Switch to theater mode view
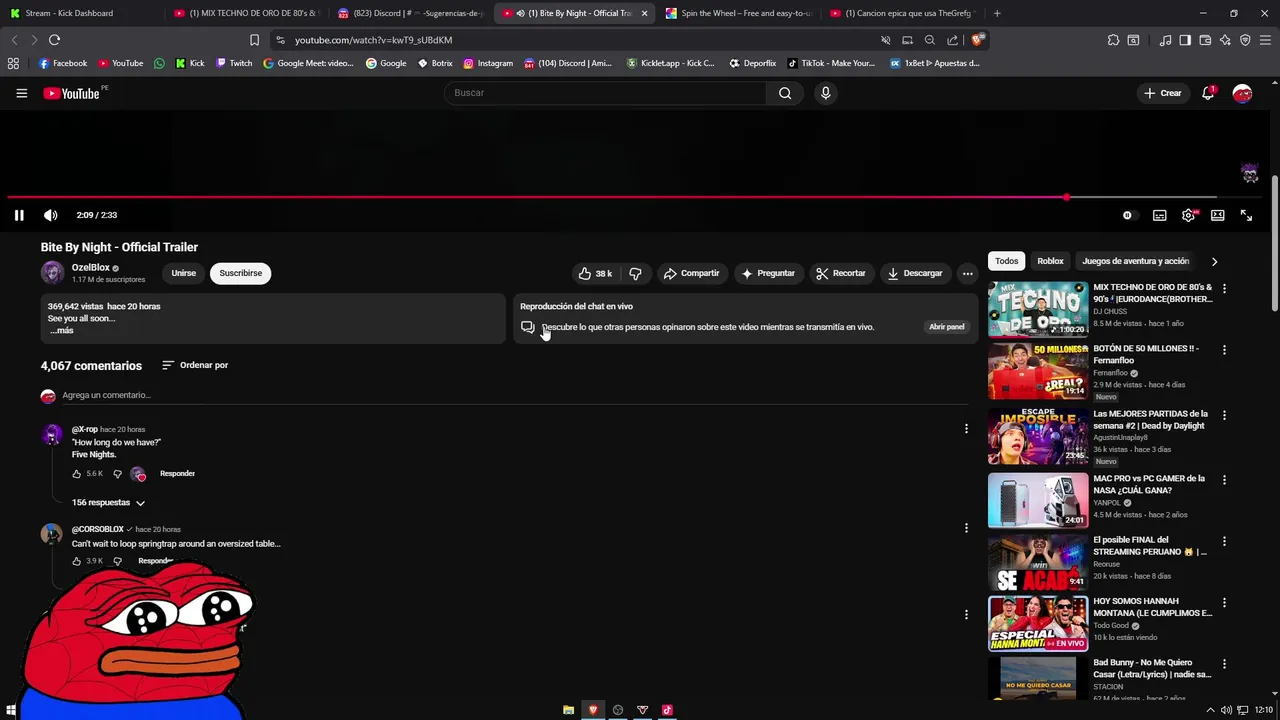This screenshot has width=1280, height=720. pos(1217,215)
